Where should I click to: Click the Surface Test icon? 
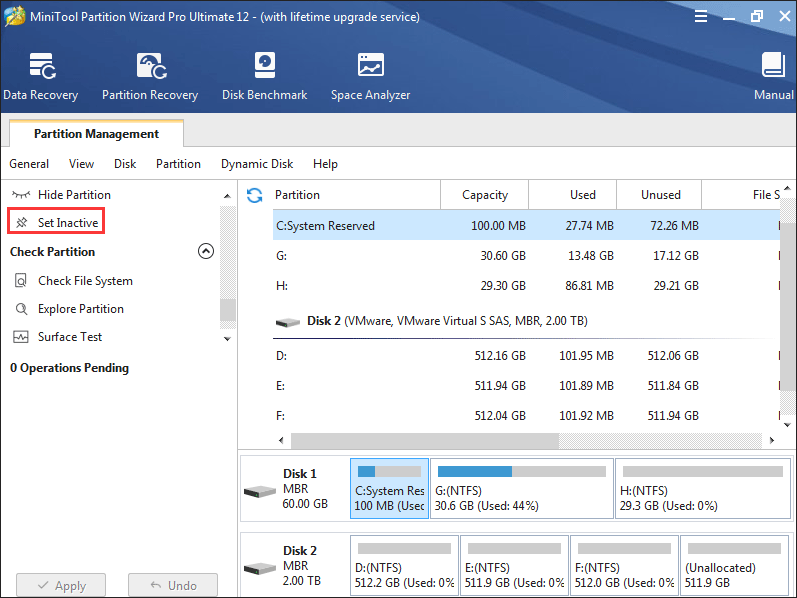[21, 337]
